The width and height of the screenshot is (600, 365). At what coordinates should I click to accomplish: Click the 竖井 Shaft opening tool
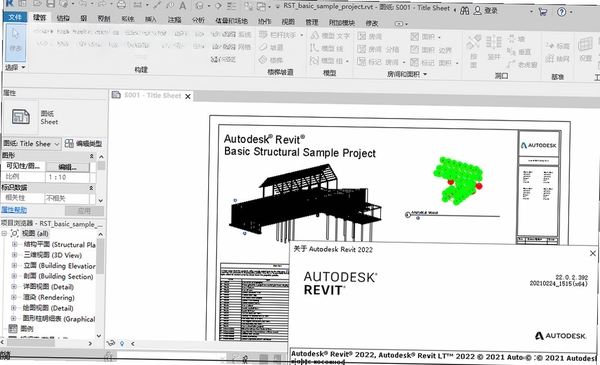tap(494, 47)
